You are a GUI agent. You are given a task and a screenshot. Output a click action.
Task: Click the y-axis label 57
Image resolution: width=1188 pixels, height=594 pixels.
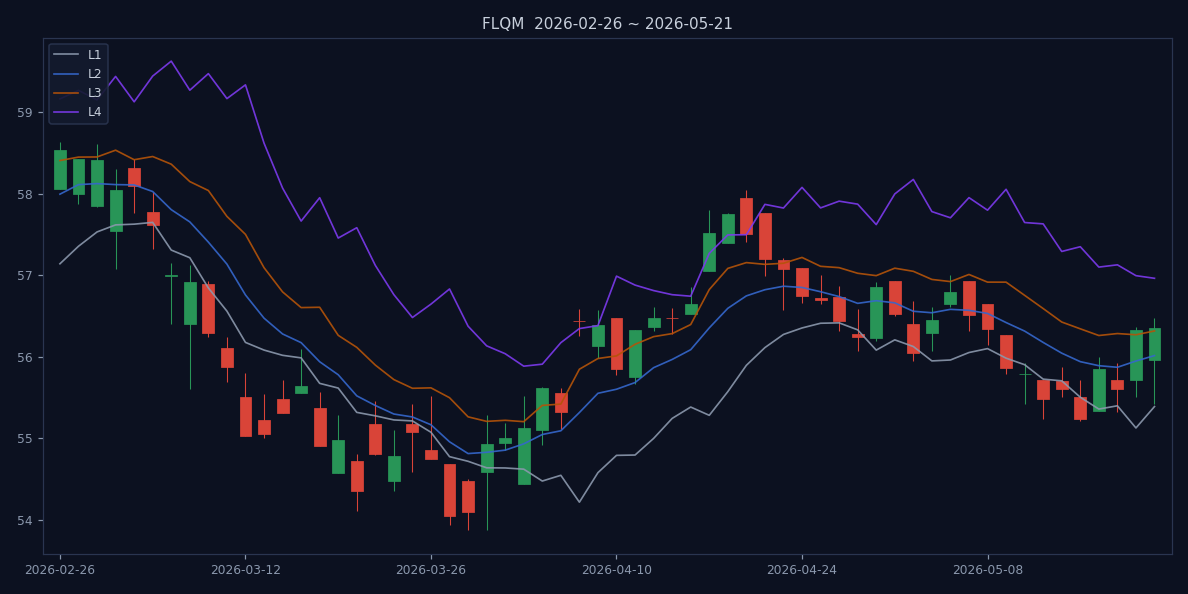point(25,276)
